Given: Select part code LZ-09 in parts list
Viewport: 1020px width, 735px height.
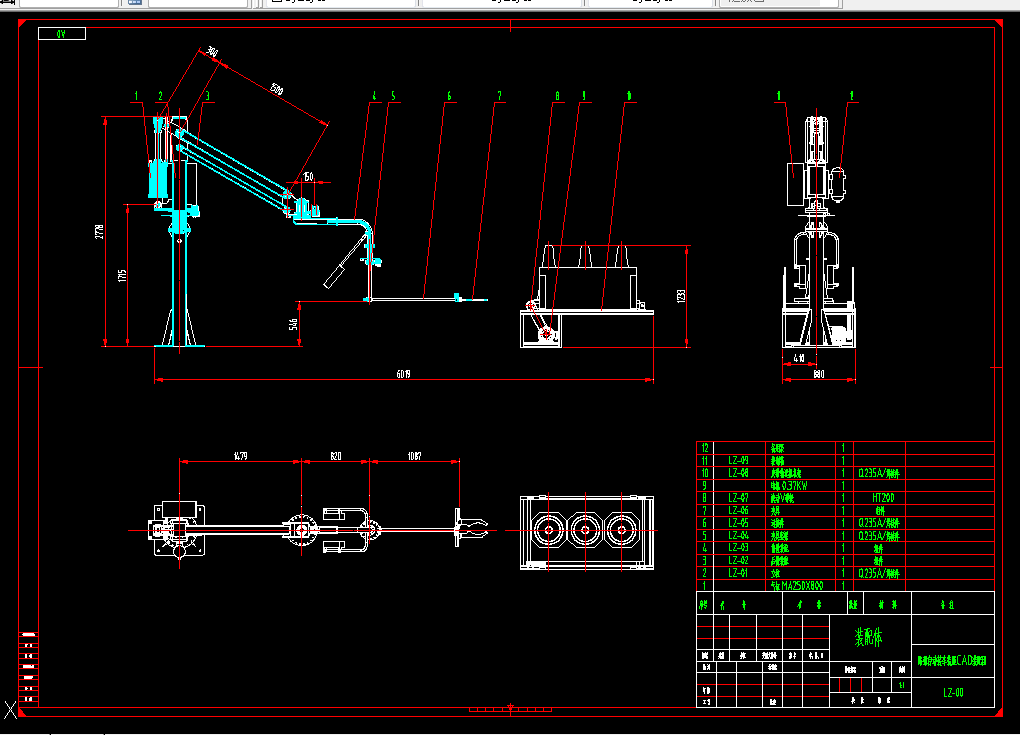Looking at the screenshot, I should [738, 461].
